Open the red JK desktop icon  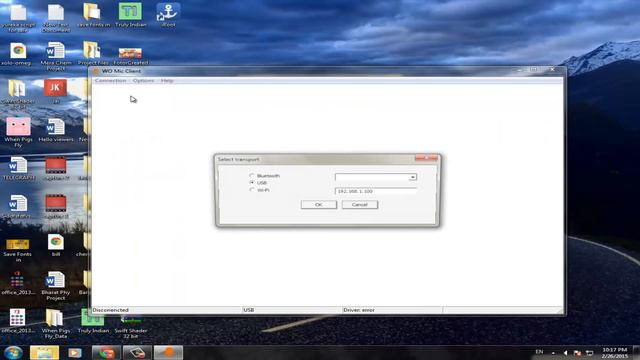56,91
